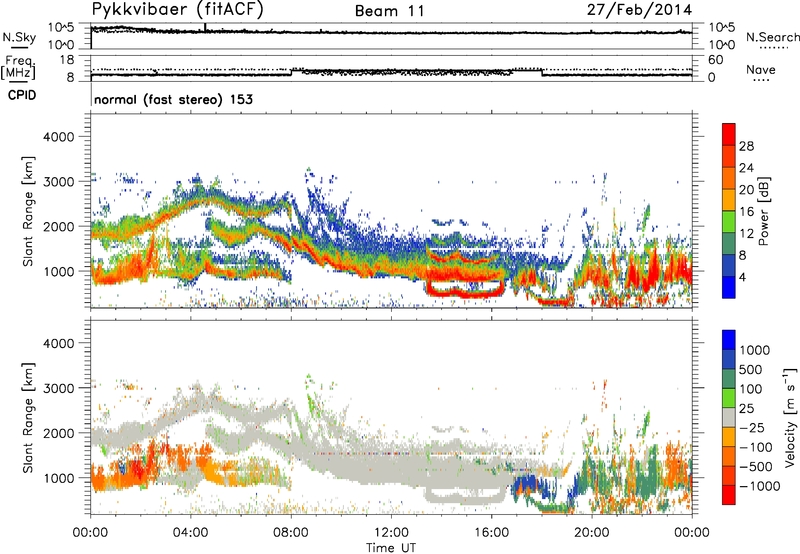Click the Nave legend label
The width and height of the screenshot is (800, 554).
point(761,70)
